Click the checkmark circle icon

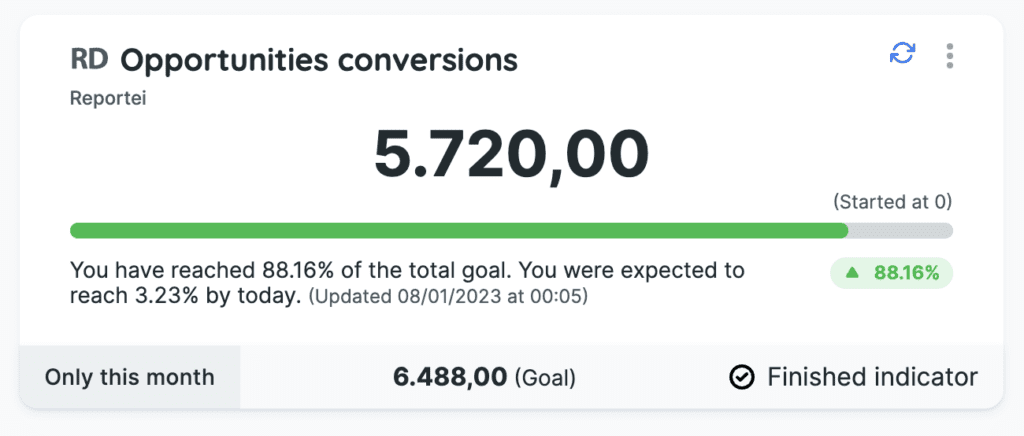(742, 377)
